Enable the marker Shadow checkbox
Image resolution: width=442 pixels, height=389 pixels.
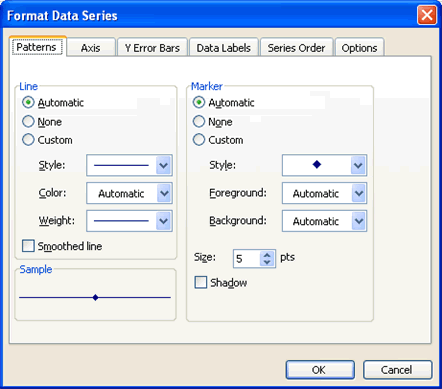click(201, 282)
